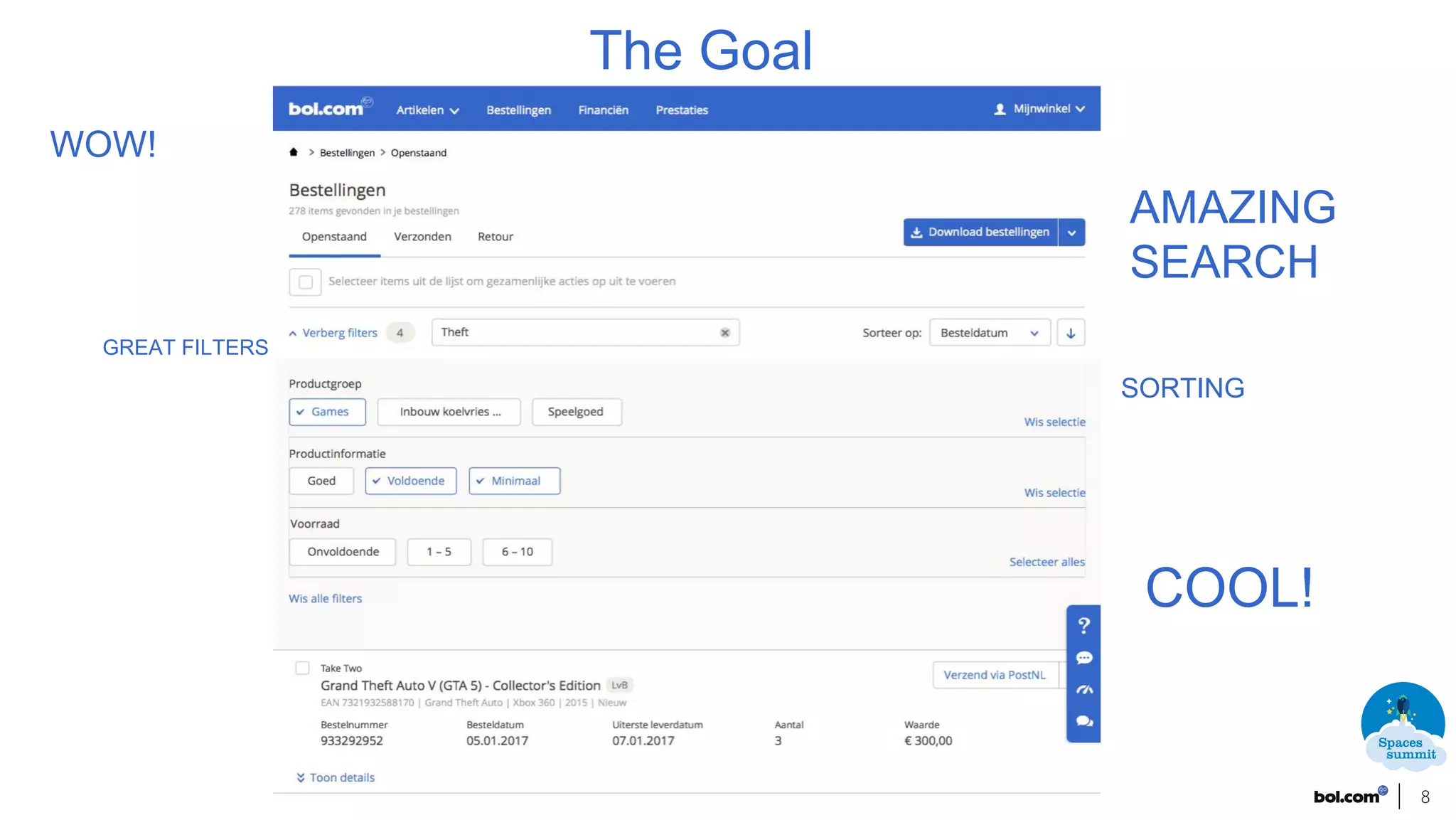Click Openstaand in the breadcrumb
Image resolution: width=1456 pixels, height=820 pixels.
click(419, 153)
